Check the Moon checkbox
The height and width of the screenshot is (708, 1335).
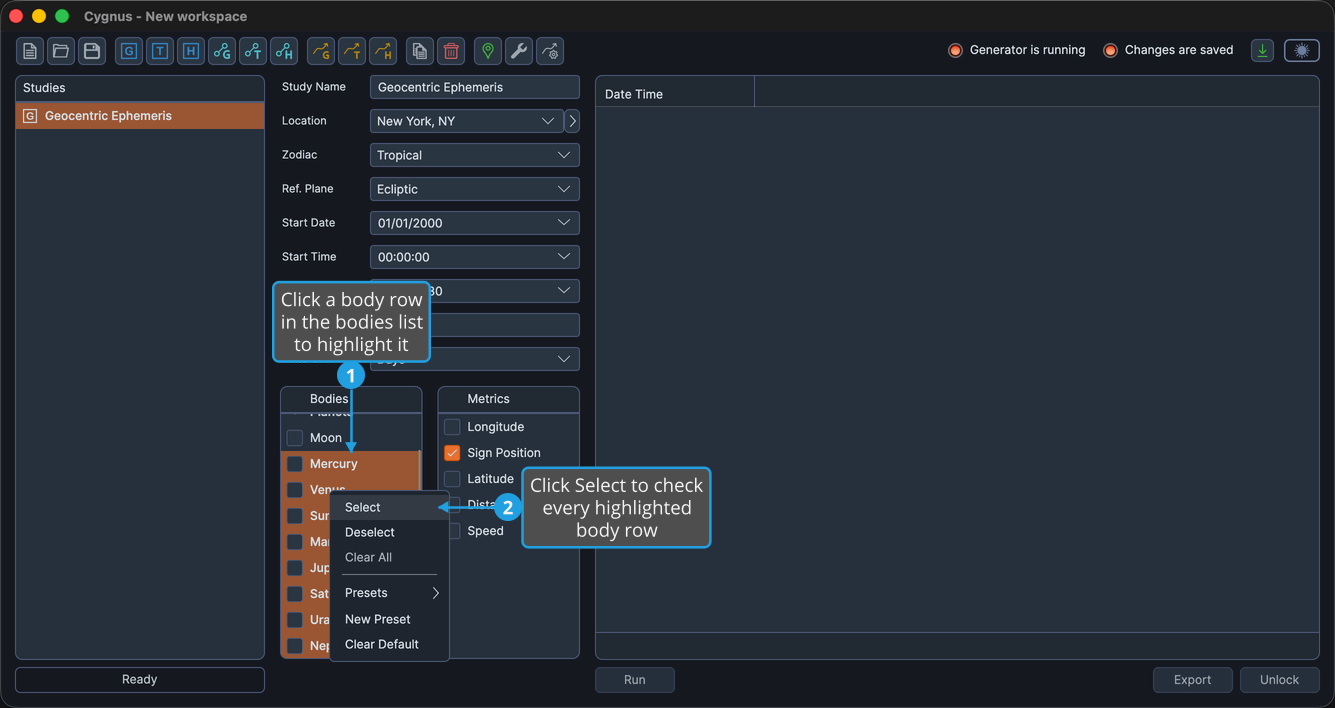[295, 438]
